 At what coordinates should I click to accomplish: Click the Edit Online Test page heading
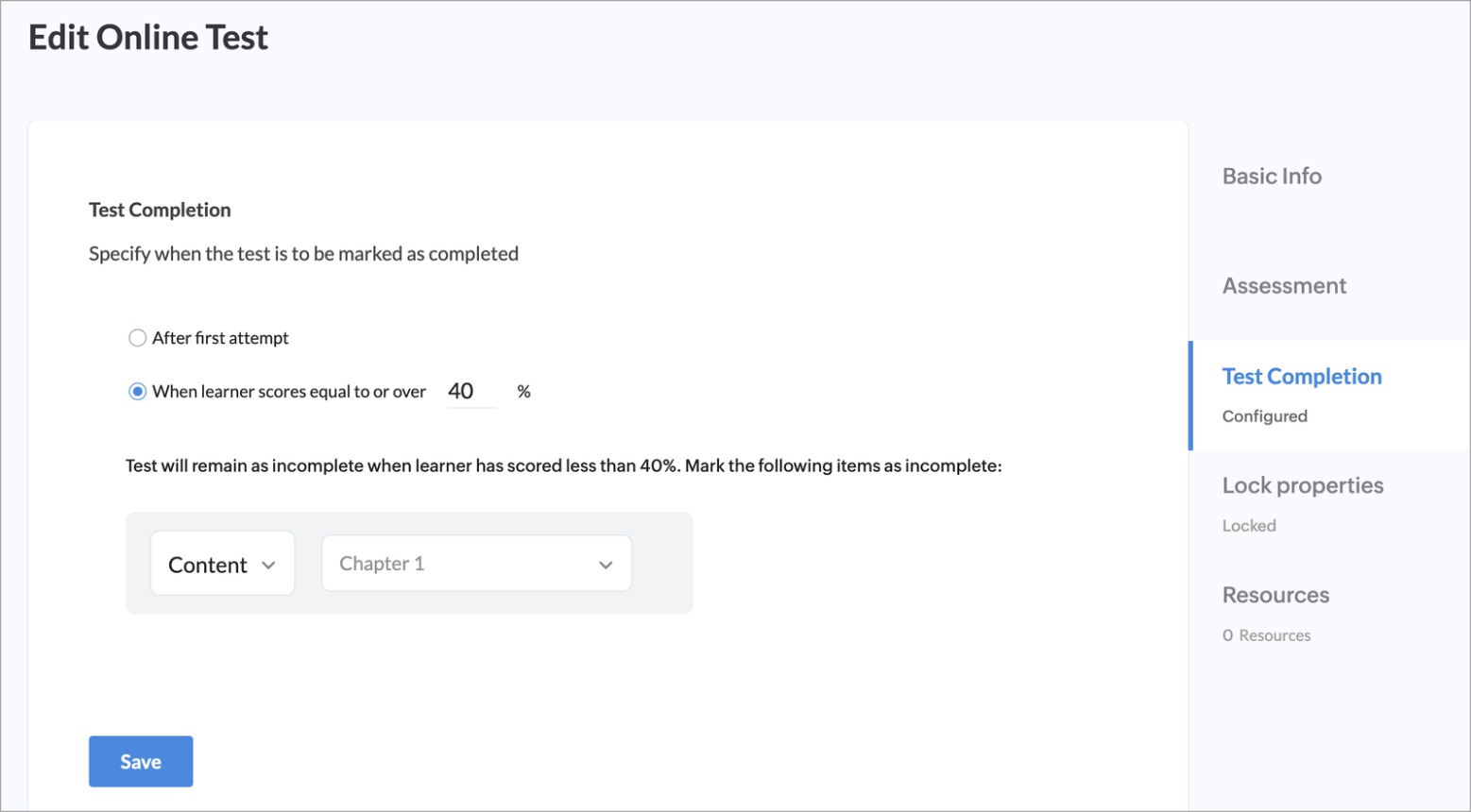[148, 38]
